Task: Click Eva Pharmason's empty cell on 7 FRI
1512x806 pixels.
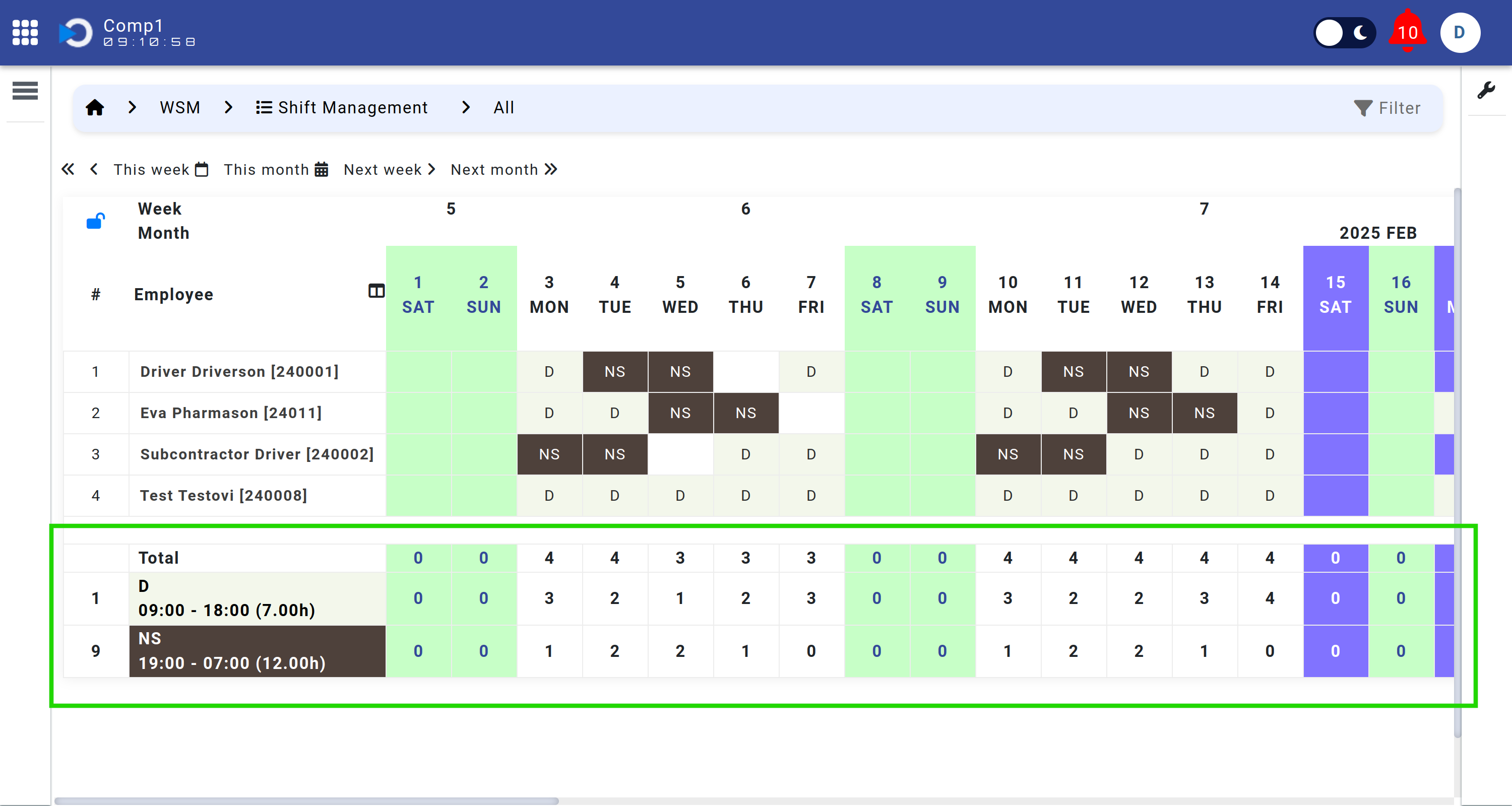Action: coord(811,413)
